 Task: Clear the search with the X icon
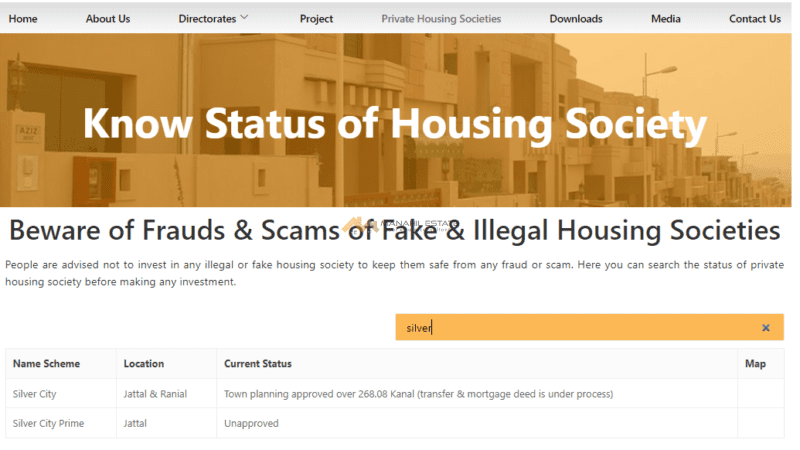pos(765,328)
